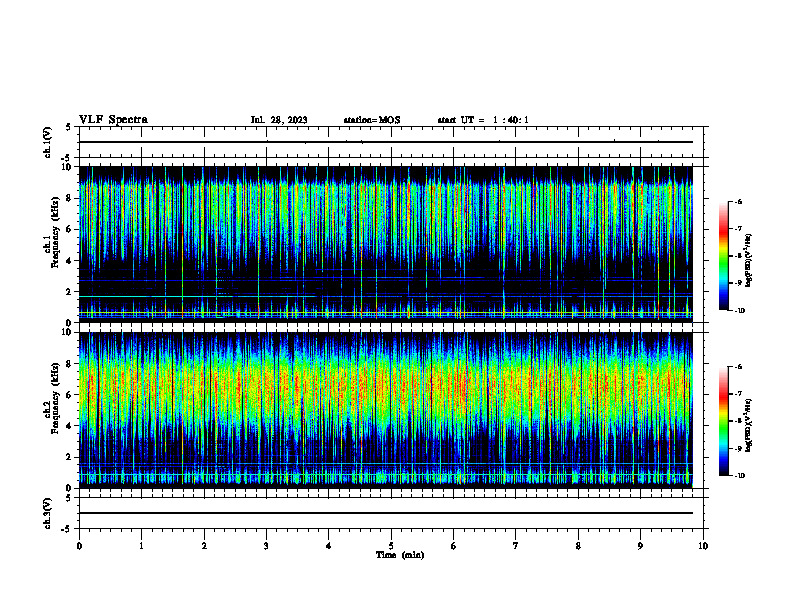Click time axis tick label "3"
Screen dimensions: 792x612
[266, 546]
